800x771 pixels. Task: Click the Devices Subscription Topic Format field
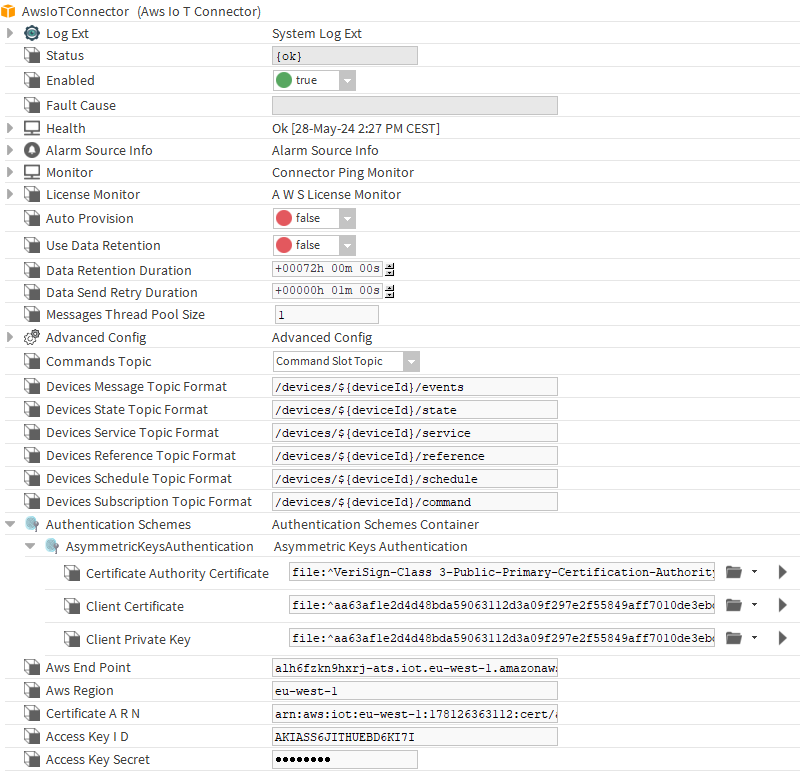(x=415, y=502)
